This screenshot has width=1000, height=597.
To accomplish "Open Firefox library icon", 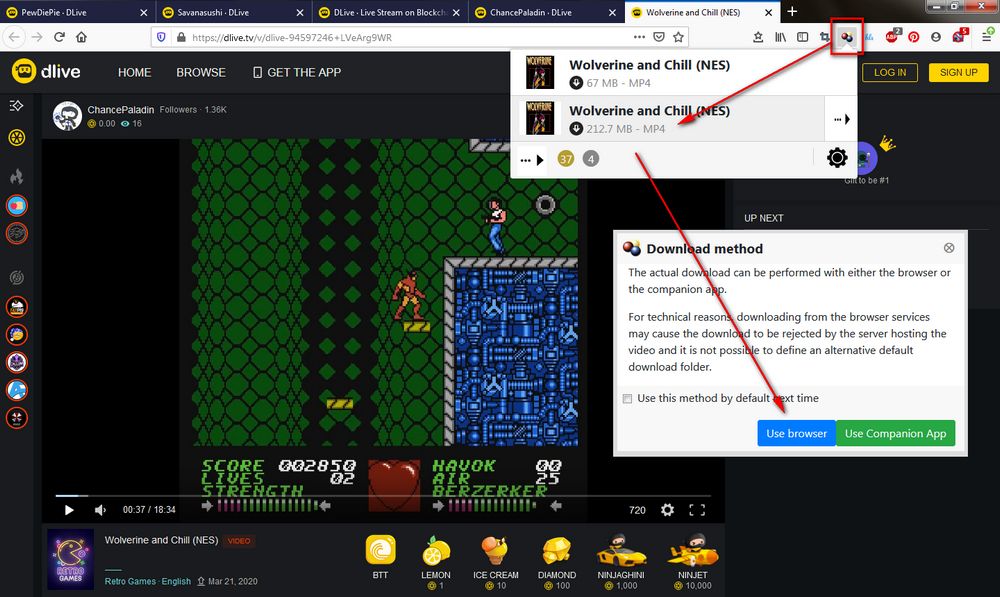I will pyautogui.click(x=780, y=37).
